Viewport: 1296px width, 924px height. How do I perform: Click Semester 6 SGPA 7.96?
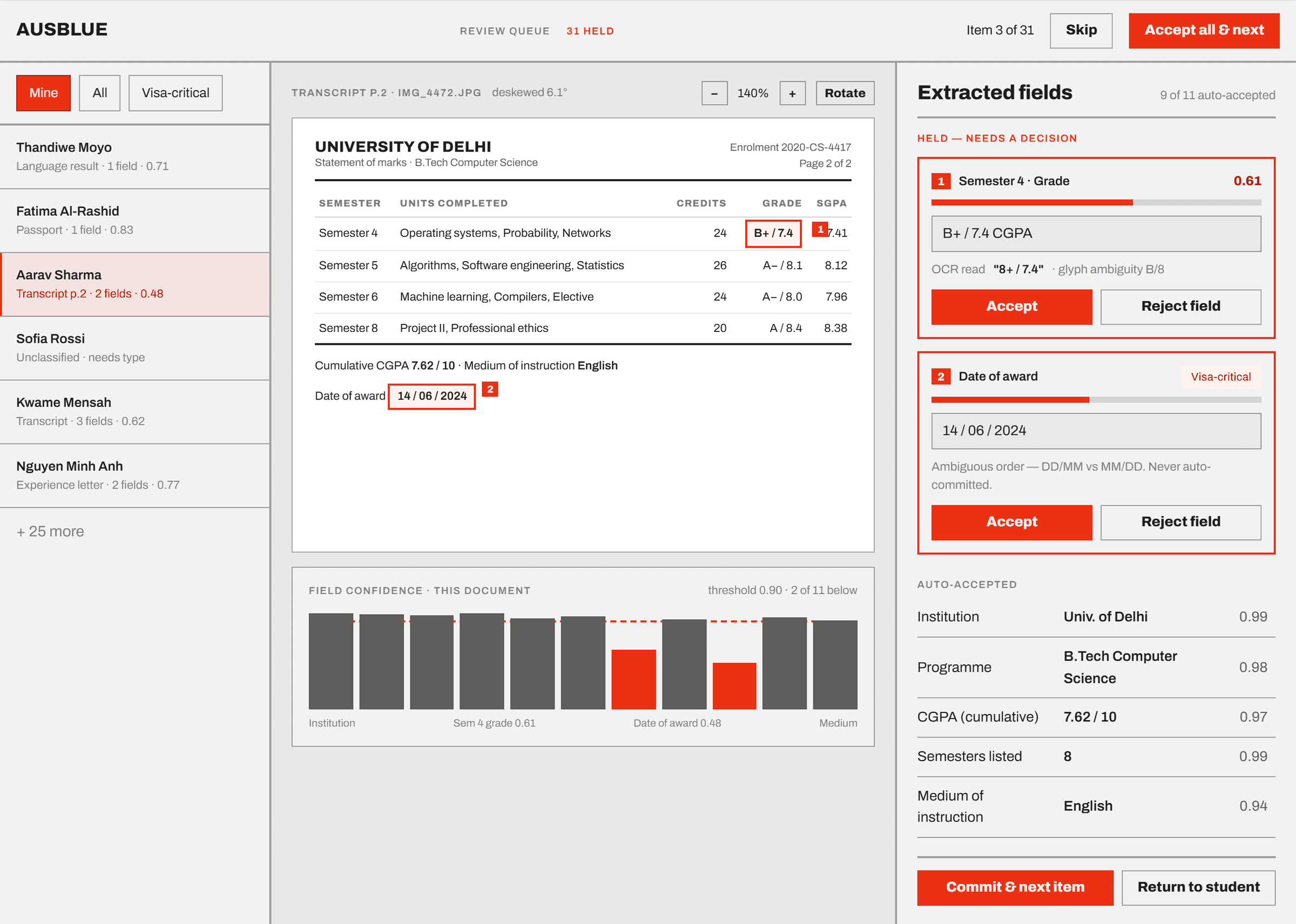tap(836, 297)
